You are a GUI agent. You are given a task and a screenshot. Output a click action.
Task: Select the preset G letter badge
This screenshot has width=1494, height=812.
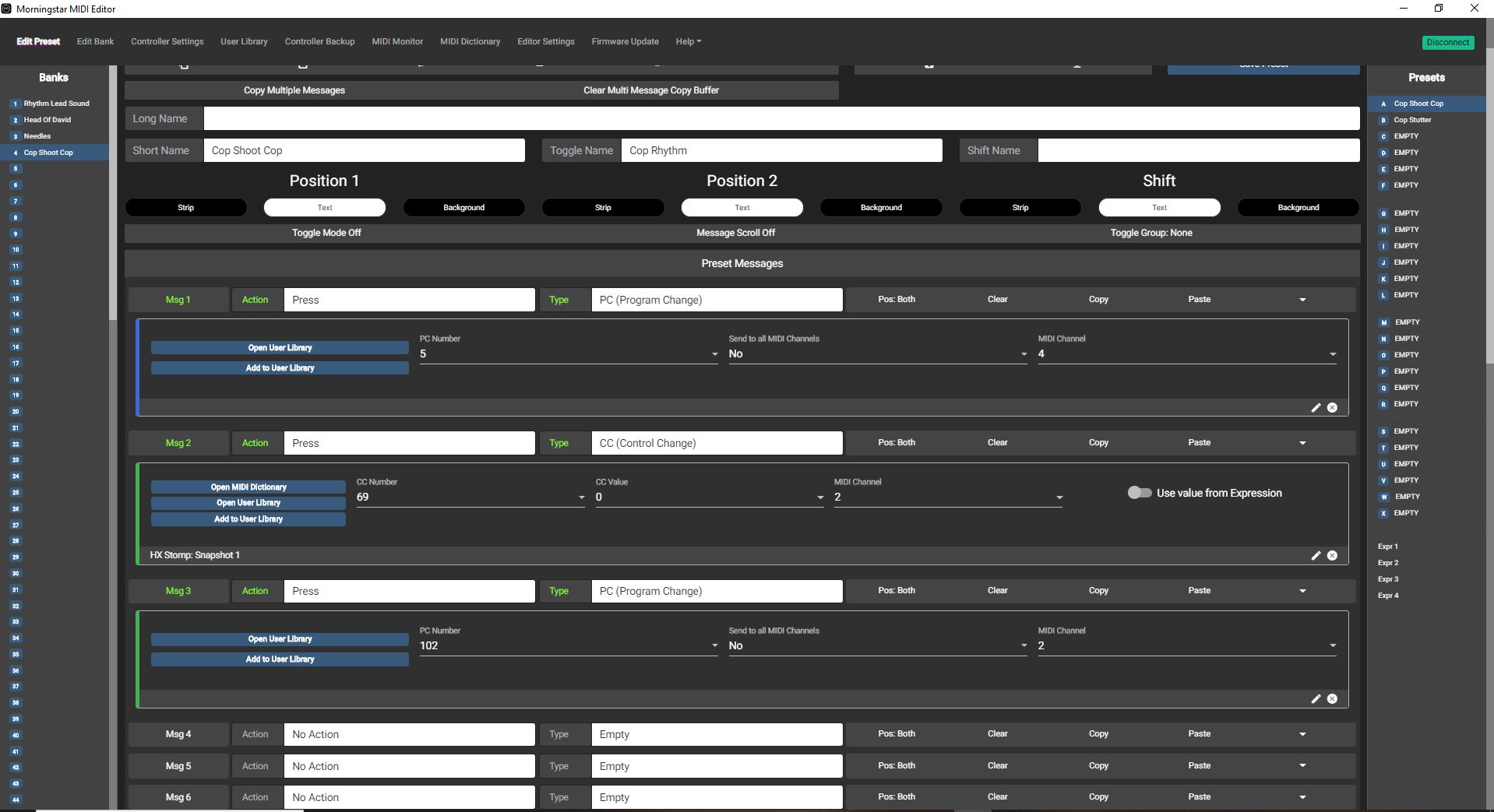pos(1383,213)
